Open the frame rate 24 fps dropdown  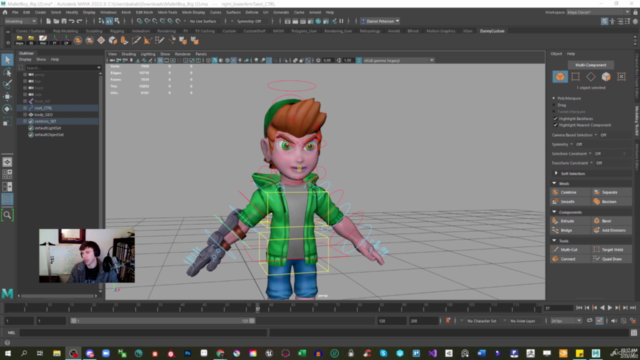pos(566,321)
